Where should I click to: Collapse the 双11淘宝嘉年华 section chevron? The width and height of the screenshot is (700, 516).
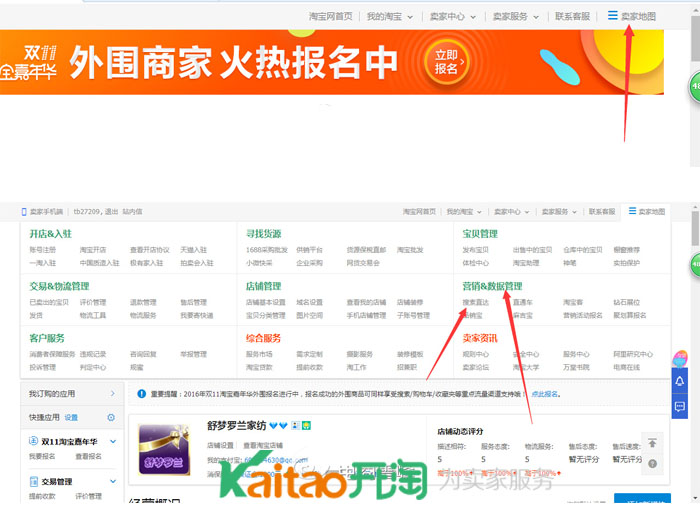(113, 441)
